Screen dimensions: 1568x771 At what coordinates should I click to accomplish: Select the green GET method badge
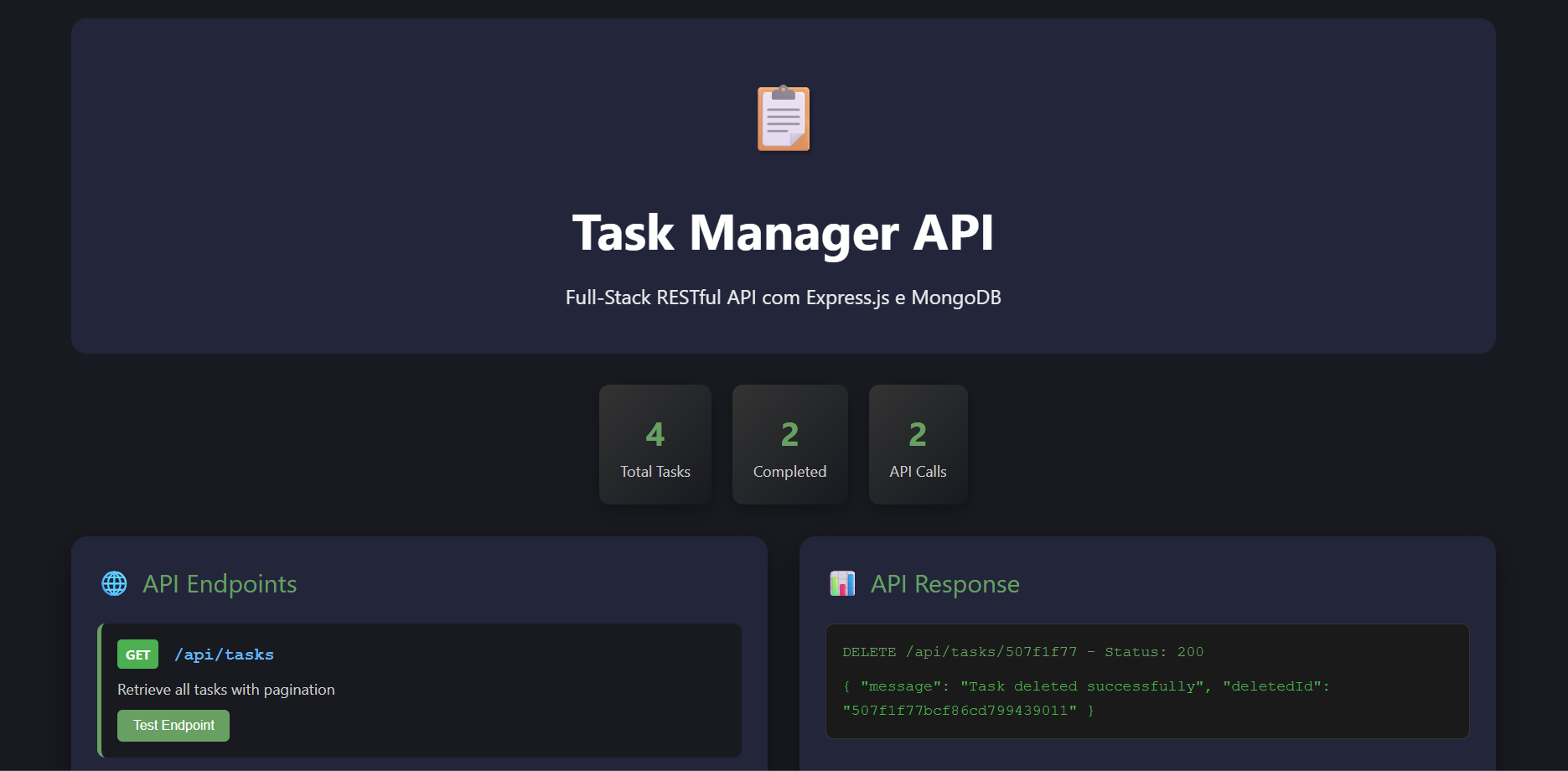click(137, 654)
